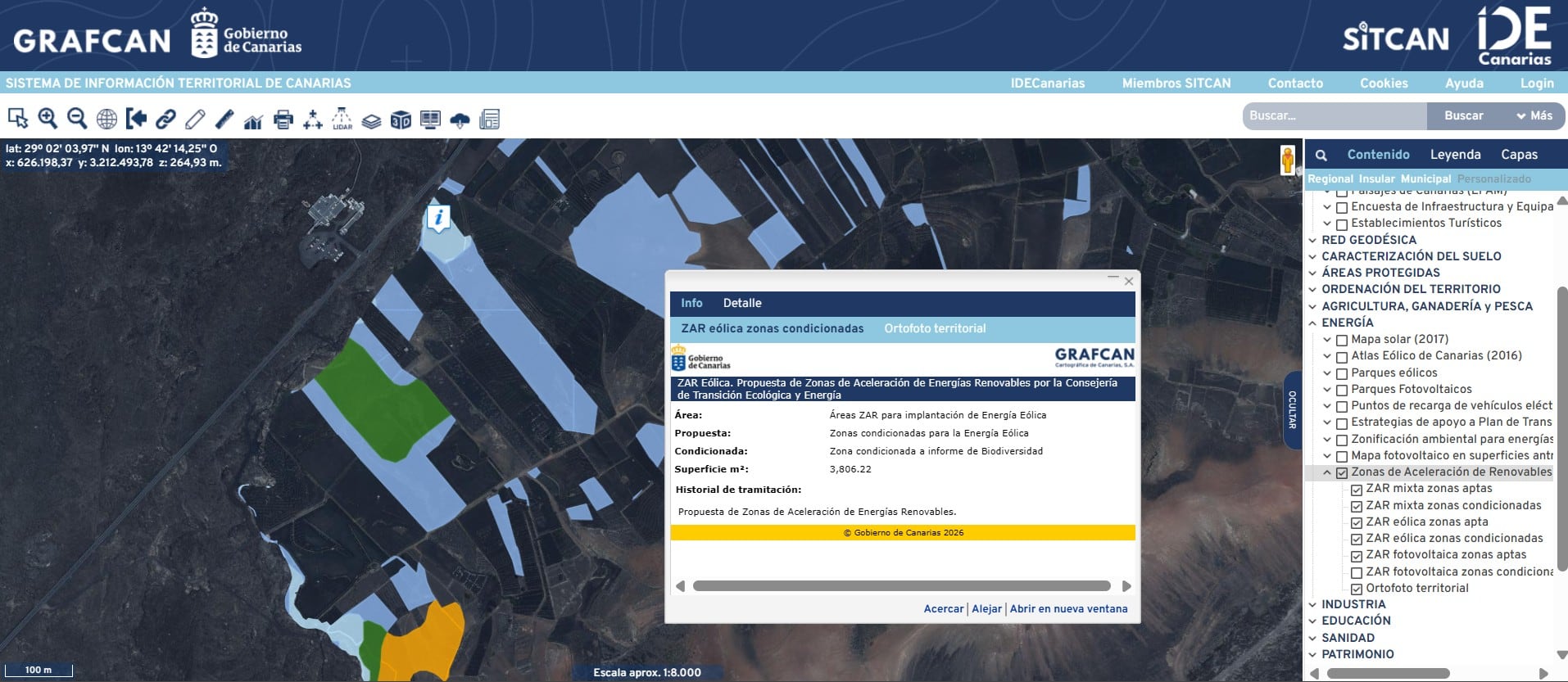Activate the 3D view icon
Viewport: 1568px width, 682px height.
coord(401,120)
